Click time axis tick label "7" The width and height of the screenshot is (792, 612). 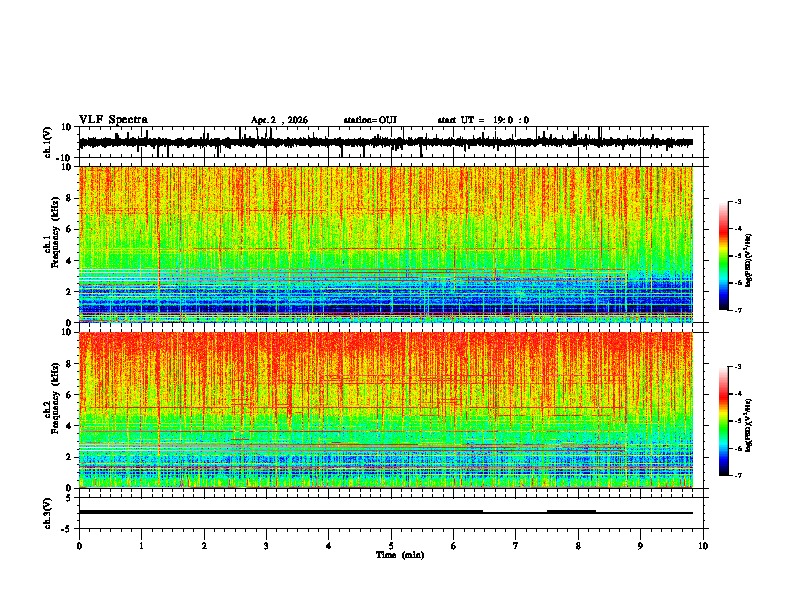tap(516, 546)
